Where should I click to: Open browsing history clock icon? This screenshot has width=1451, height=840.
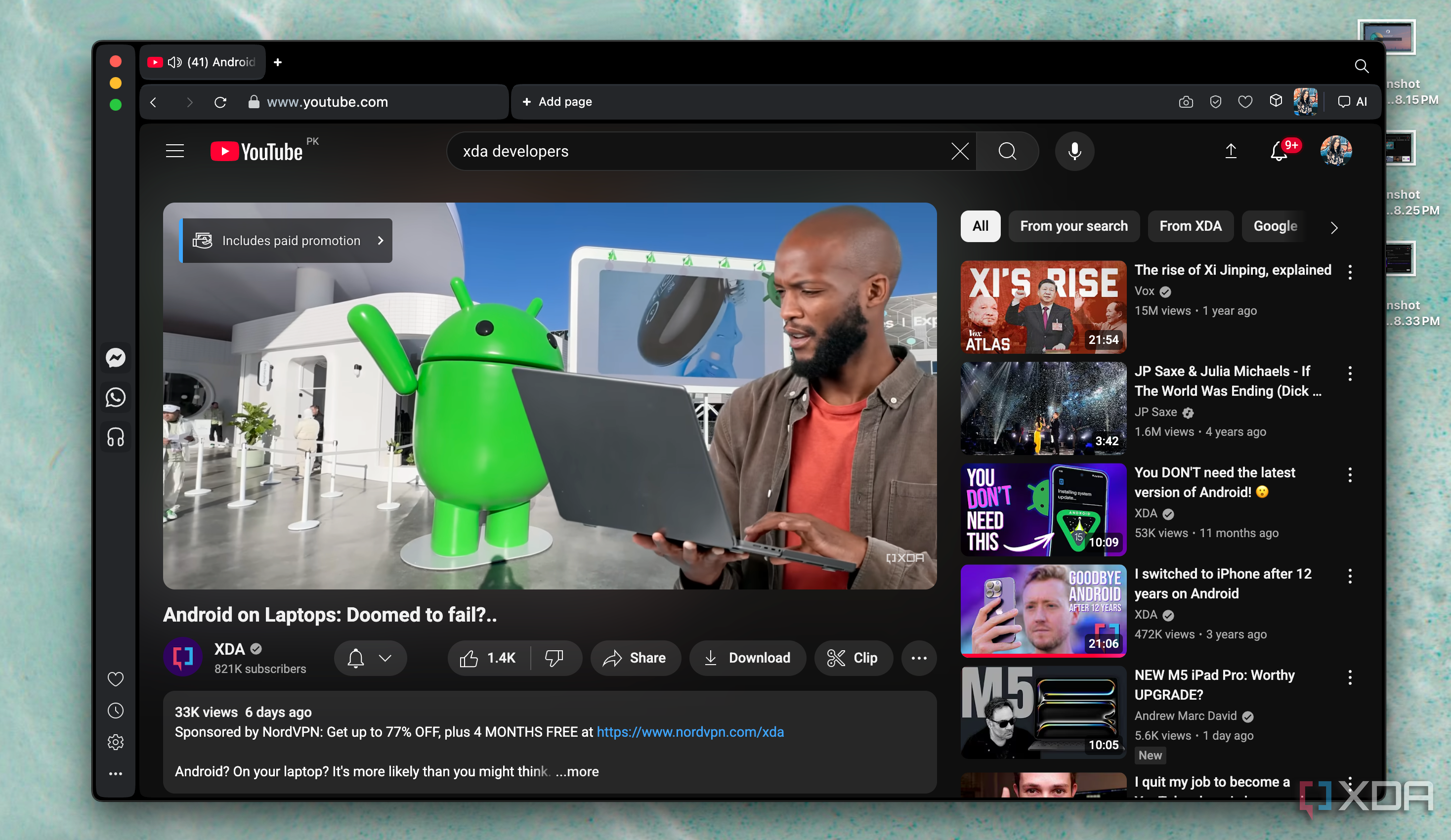point(116,711)
